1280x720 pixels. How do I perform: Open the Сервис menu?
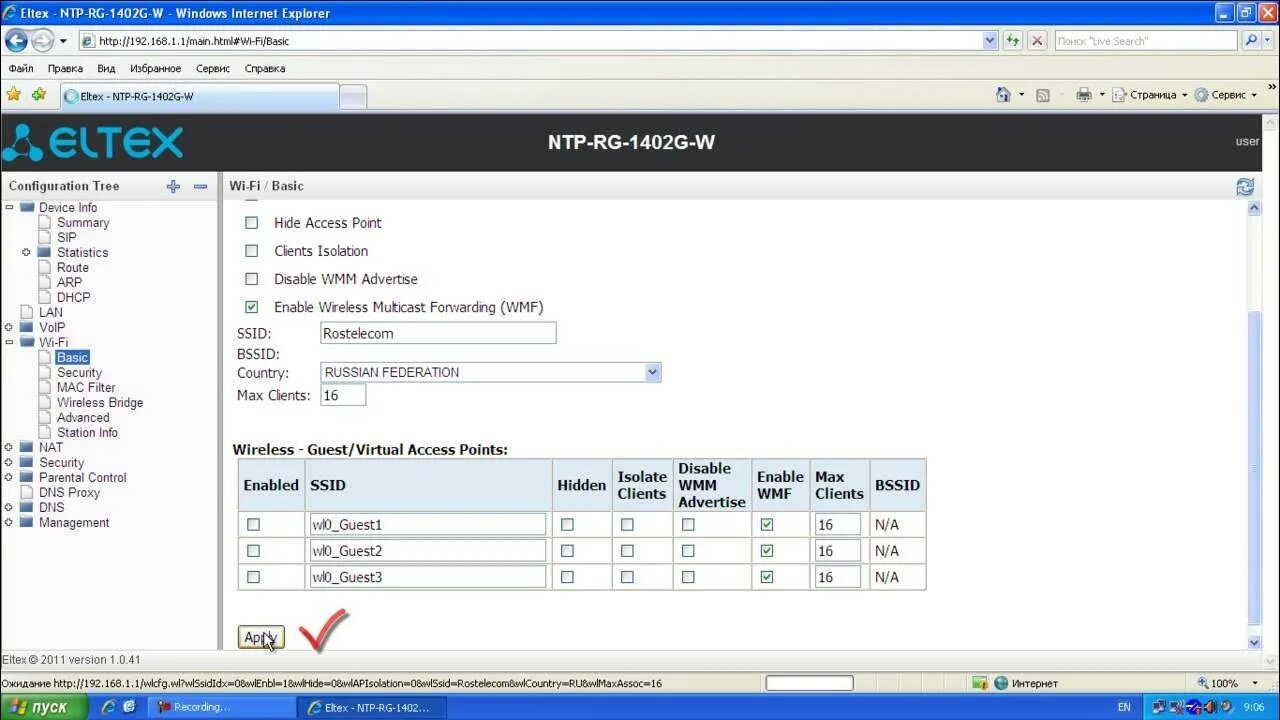[x=211, y=68]
